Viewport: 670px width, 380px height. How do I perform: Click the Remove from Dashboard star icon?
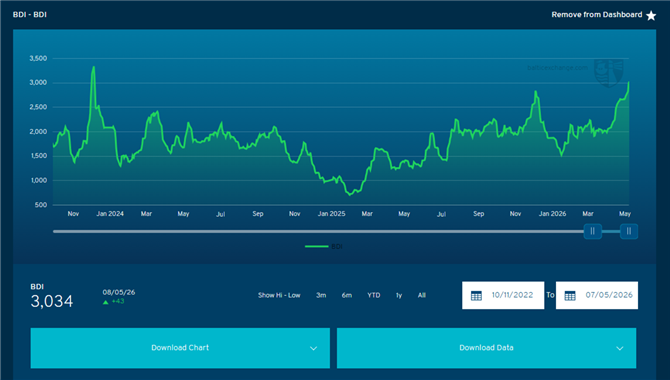651,16
